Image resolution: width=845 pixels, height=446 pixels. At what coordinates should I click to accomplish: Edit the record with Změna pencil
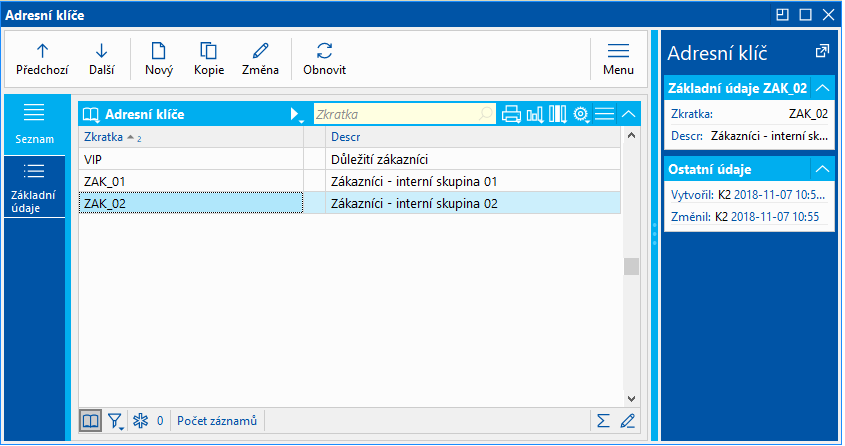(261, 59)
